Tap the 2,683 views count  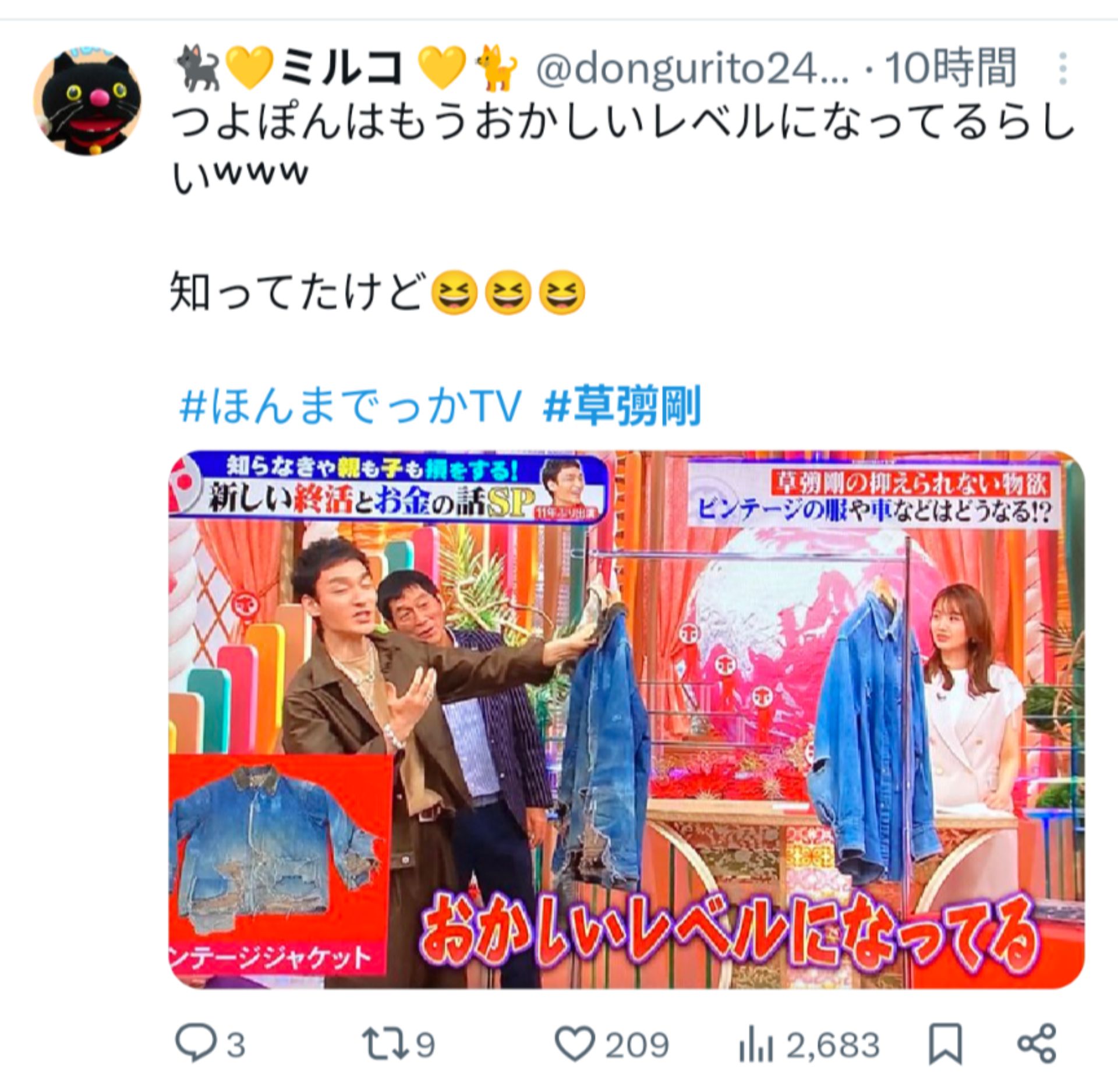(833, 1045)
